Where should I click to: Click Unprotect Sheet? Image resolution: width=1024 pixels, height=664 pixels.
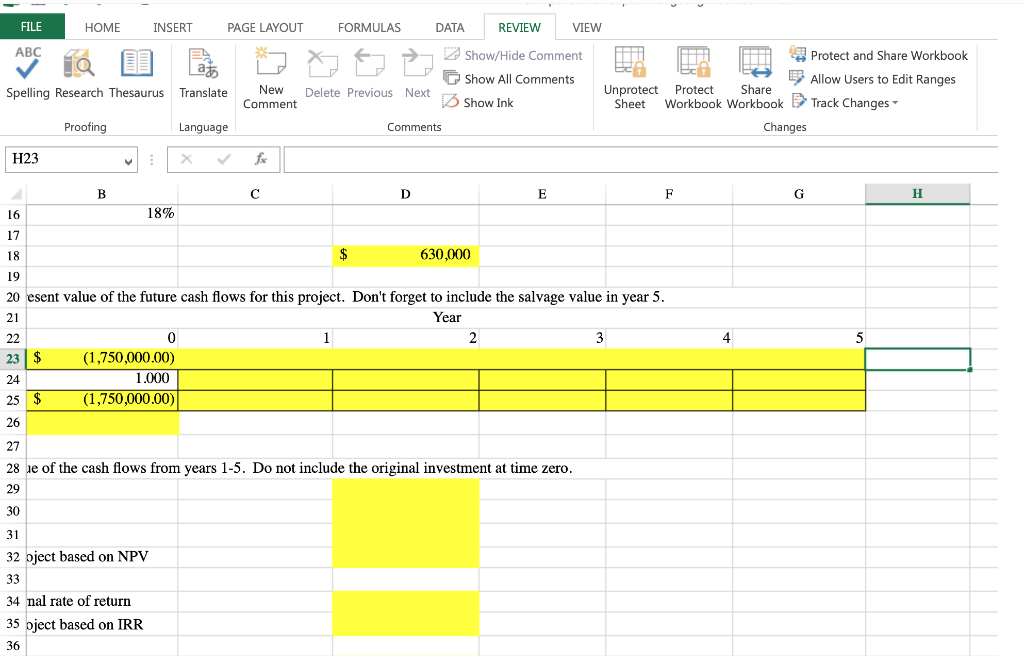630,77
